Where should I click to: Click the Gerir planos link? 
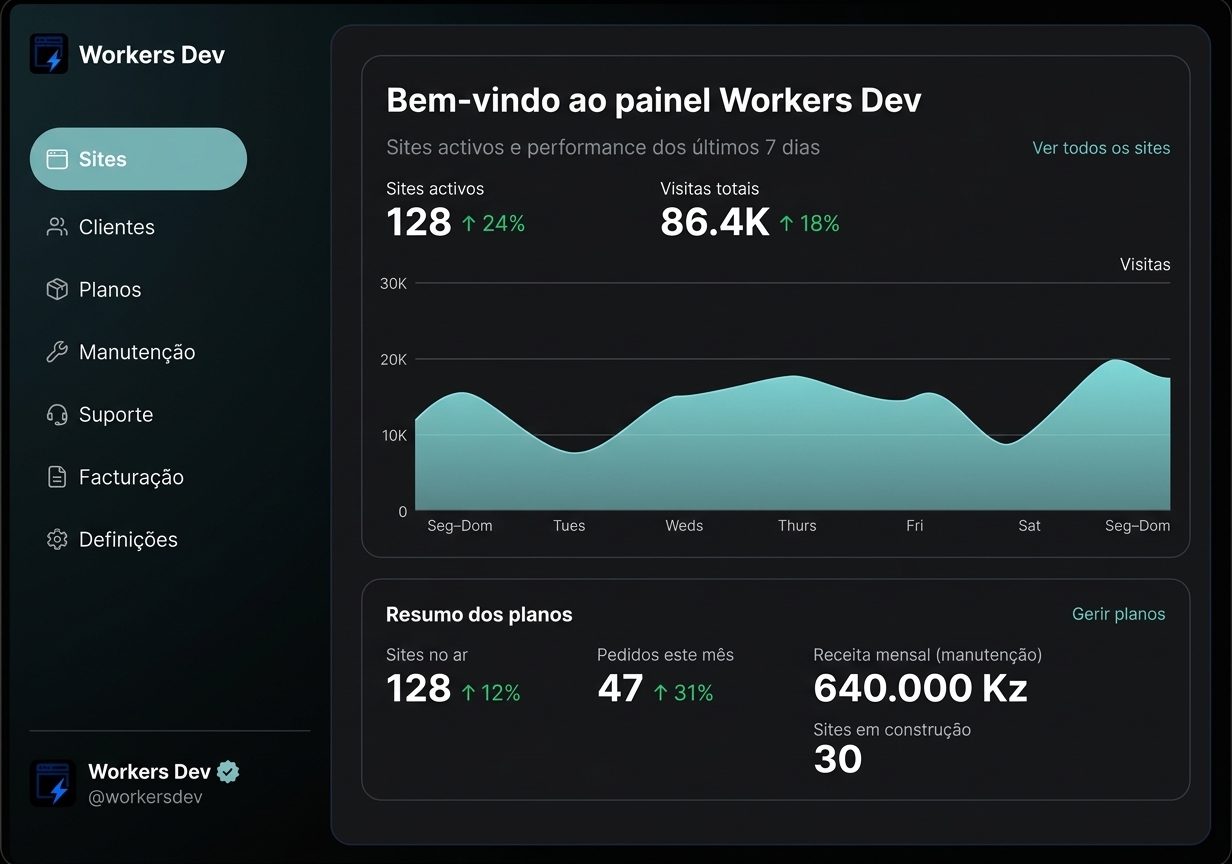1118,614
